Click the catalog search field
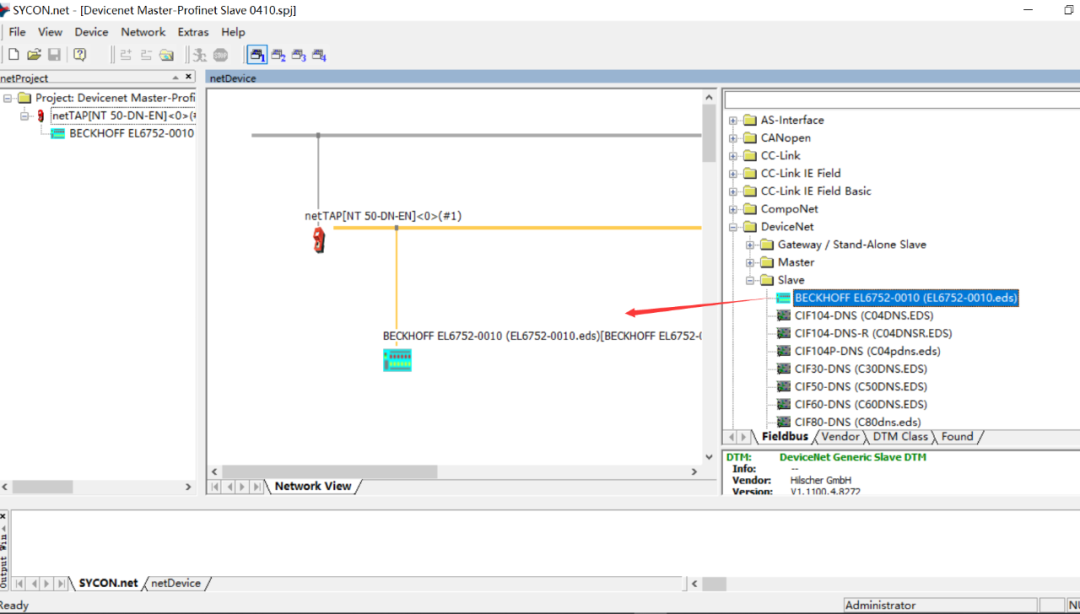Image resolution: width=1080 pixels, height=614 pixels. [900, 100]
